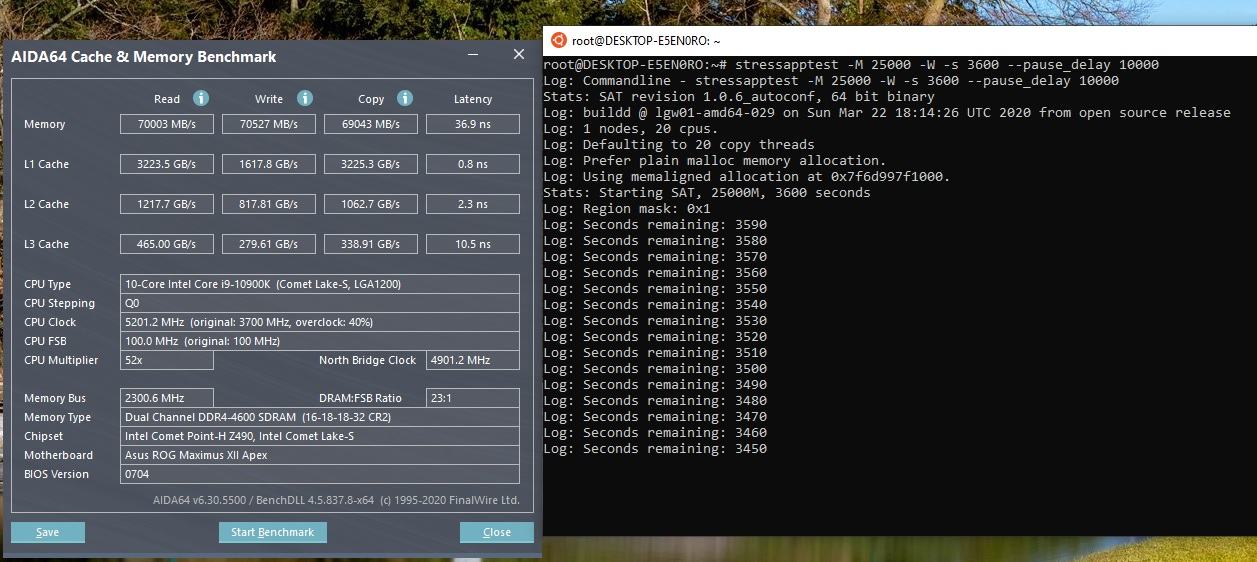Click terminal line Prefer plain malloc memory allocation
The width and height of the screenshot is (1257, 562).
(715, 160)
